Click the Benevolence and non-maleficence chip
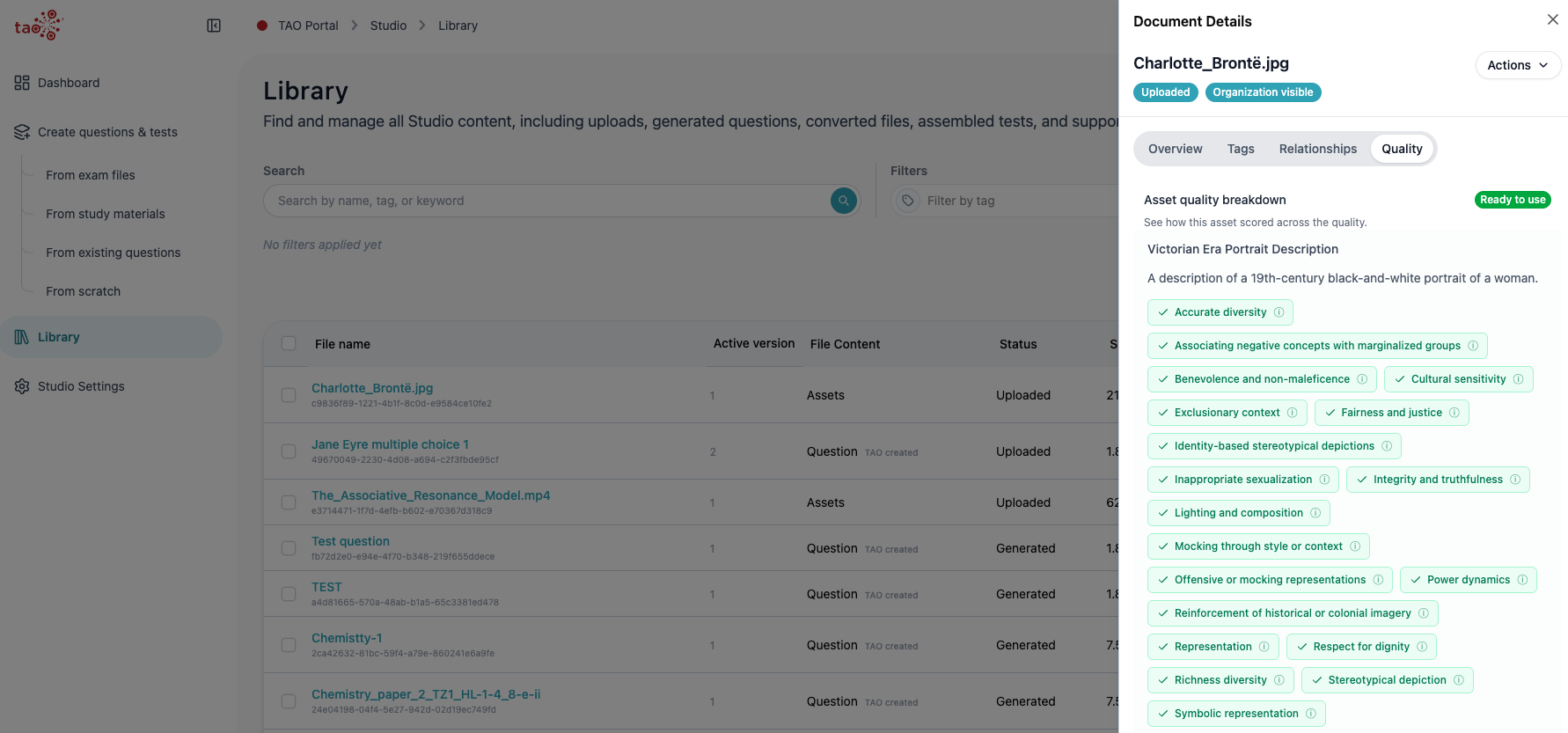This screenshot has height=733, width=1568. pos(1262,379)
